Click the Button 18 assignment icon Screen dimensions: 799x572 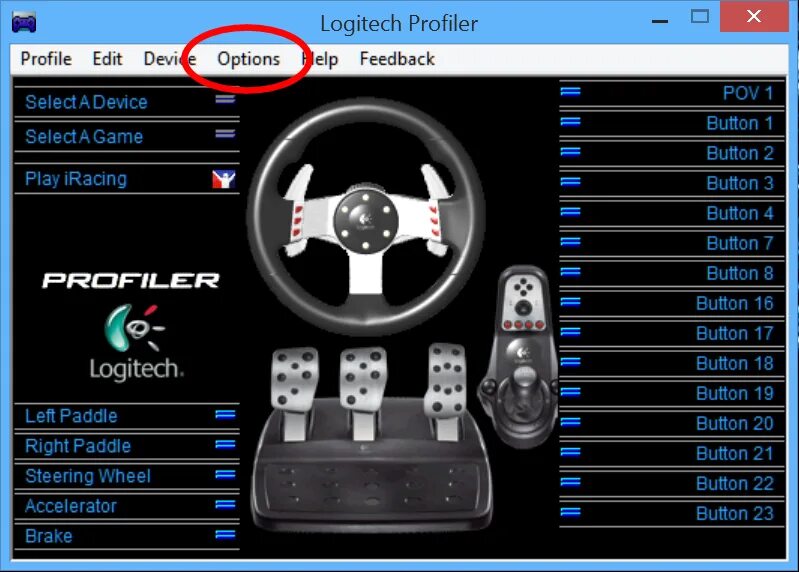[x=571, y=362]
